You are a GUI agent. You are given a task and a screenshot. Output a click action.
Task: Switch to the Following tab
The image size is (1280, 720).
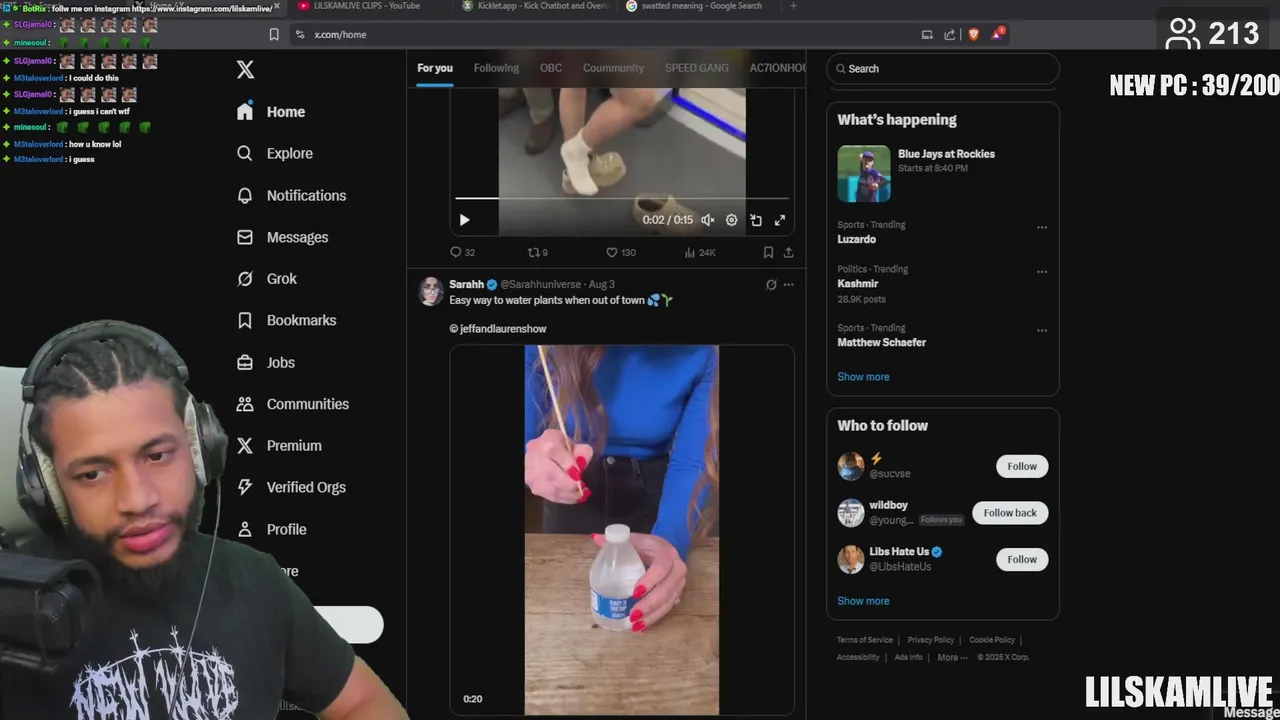pos(496,68)
